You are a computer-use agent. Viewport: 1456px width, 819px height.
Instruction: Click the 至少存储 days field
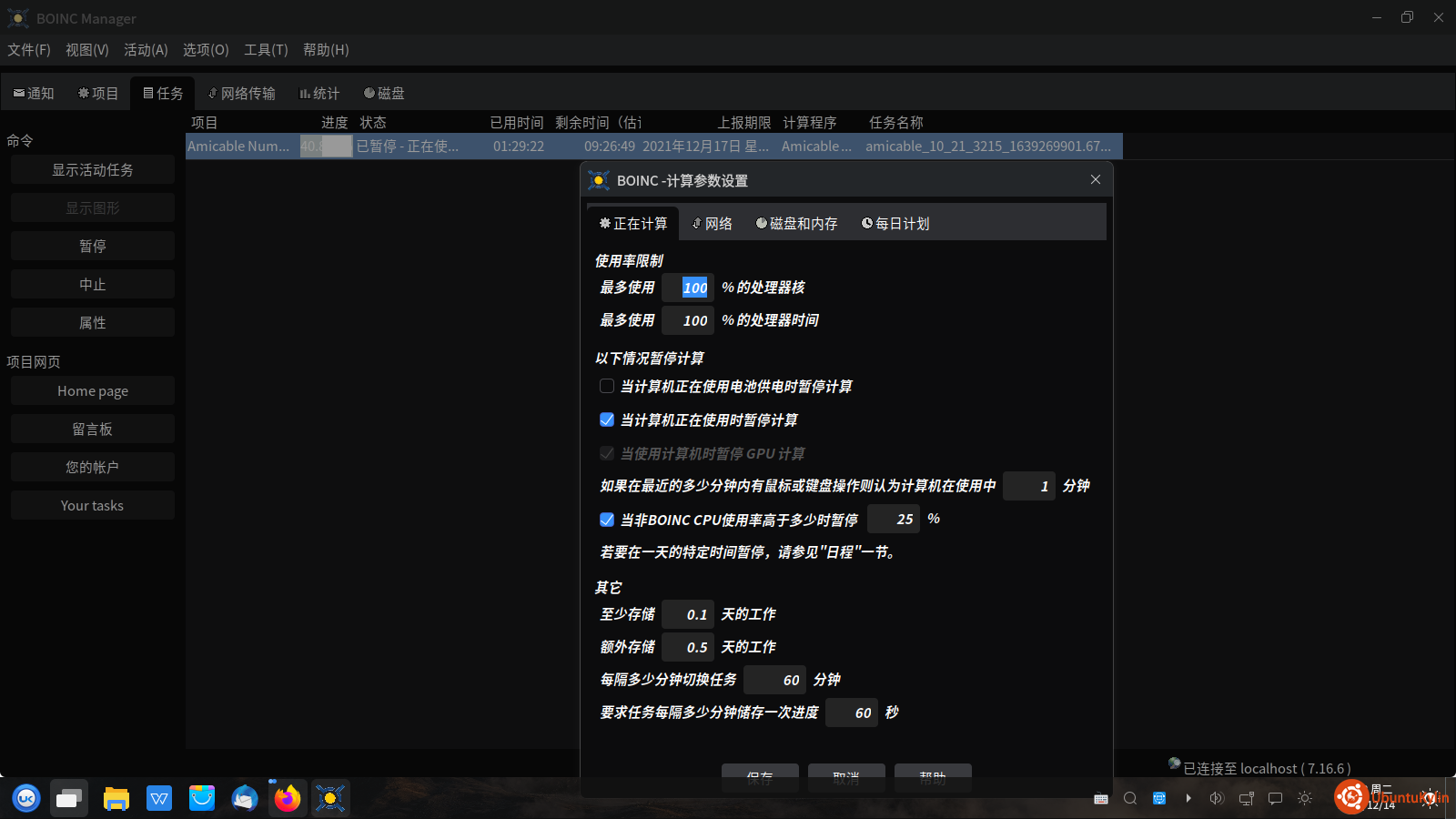pos(688,614)
